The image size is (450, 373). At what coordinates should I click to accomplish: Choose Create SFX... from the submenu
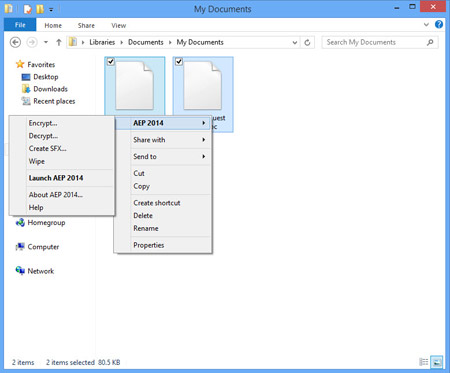62,149
